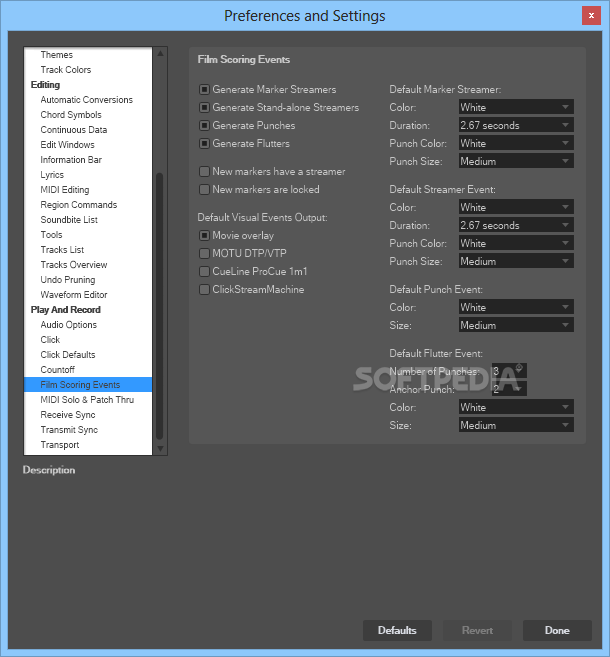Select Receive Sync preferences
Viewport: 610px width, 657px height.
click(x=68, y=415)
